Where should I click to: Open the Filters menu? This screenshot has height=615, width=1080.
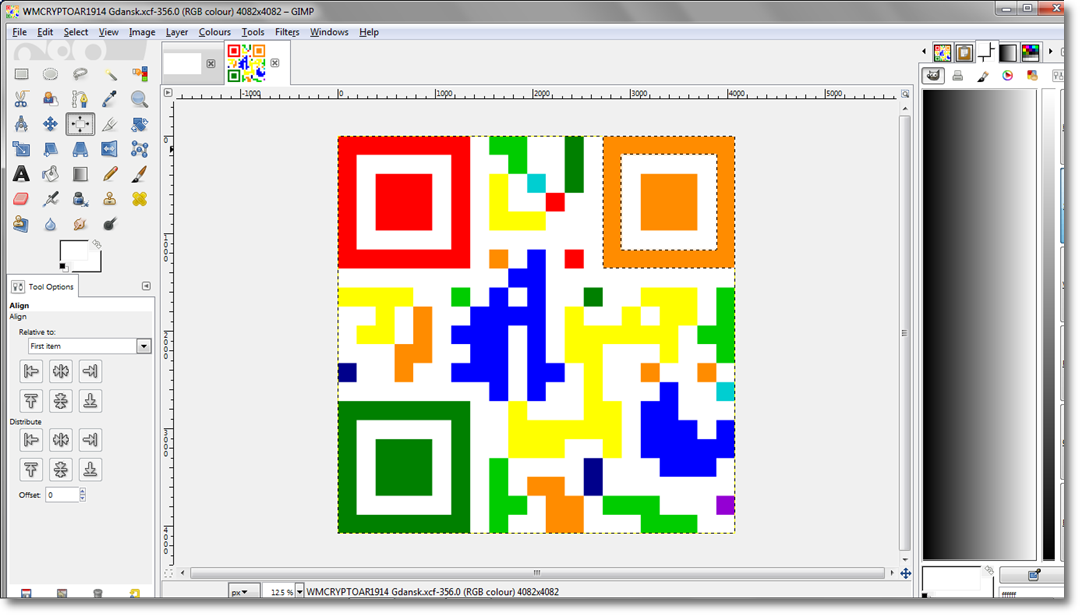287,32
